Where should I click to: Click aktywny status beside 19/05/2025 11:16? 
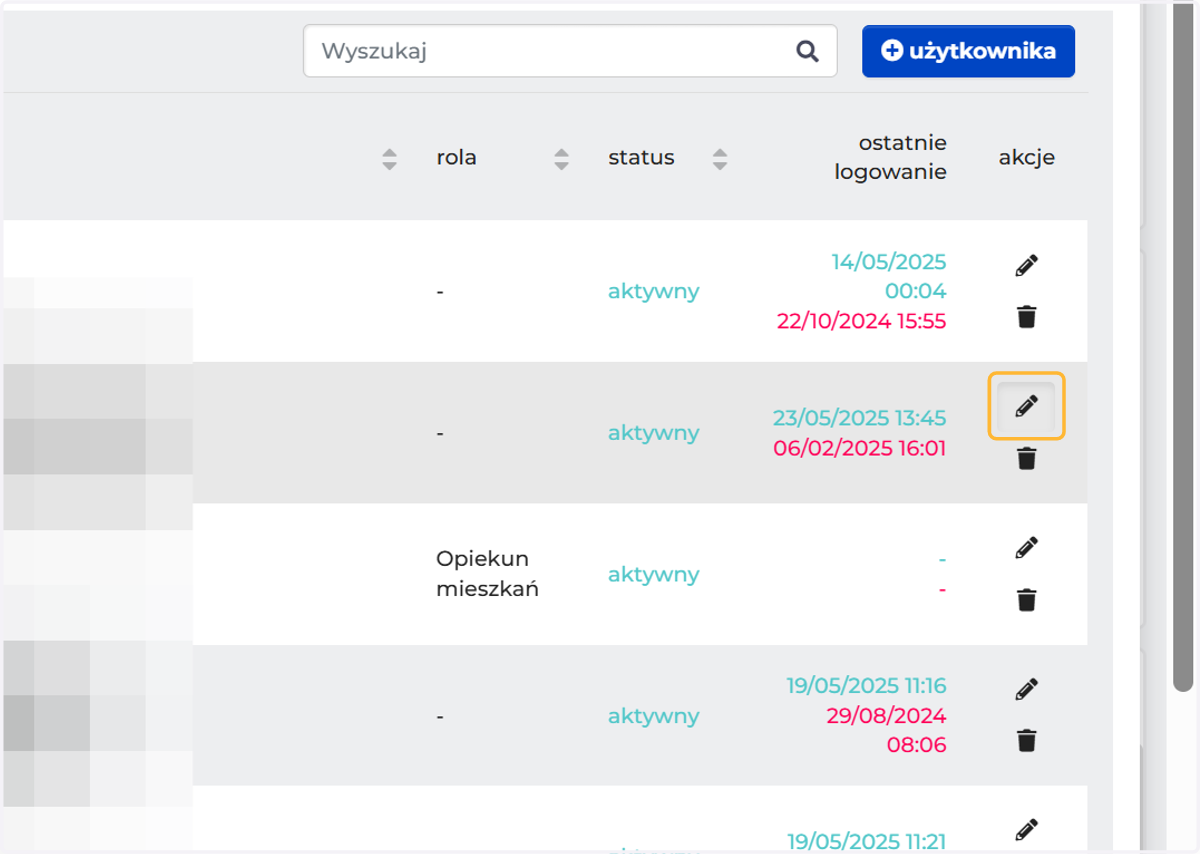click(x=654, y=716)
